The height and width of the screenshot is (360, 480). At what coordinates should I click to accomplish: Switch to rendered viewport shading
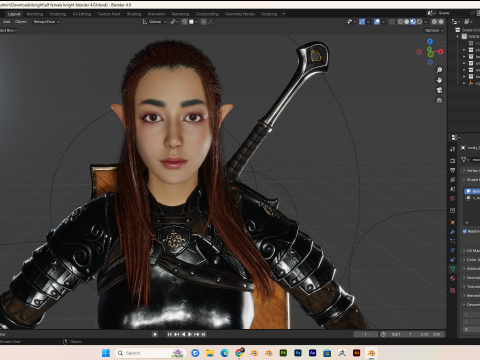[x=419, y=22]
